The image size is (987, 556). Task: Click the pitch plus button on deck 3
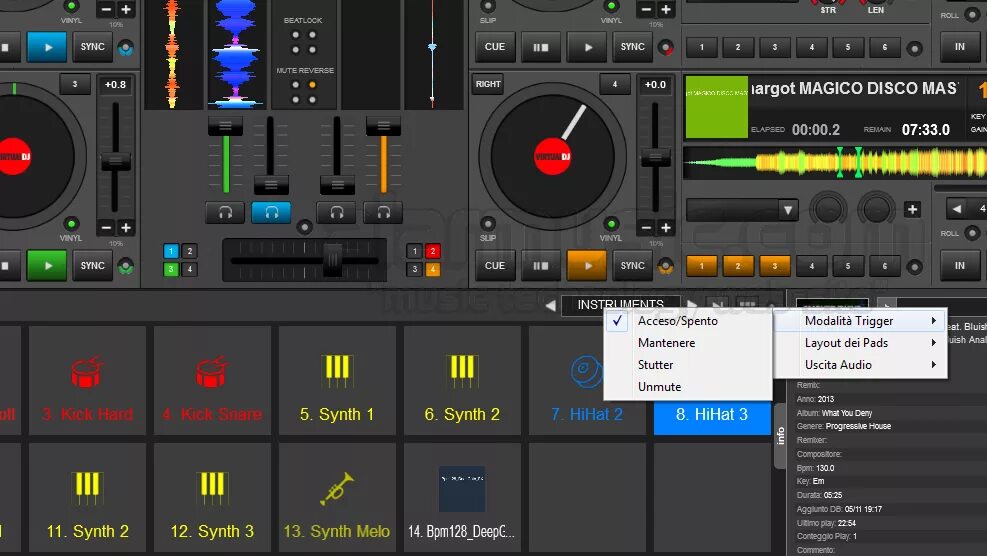126,228
